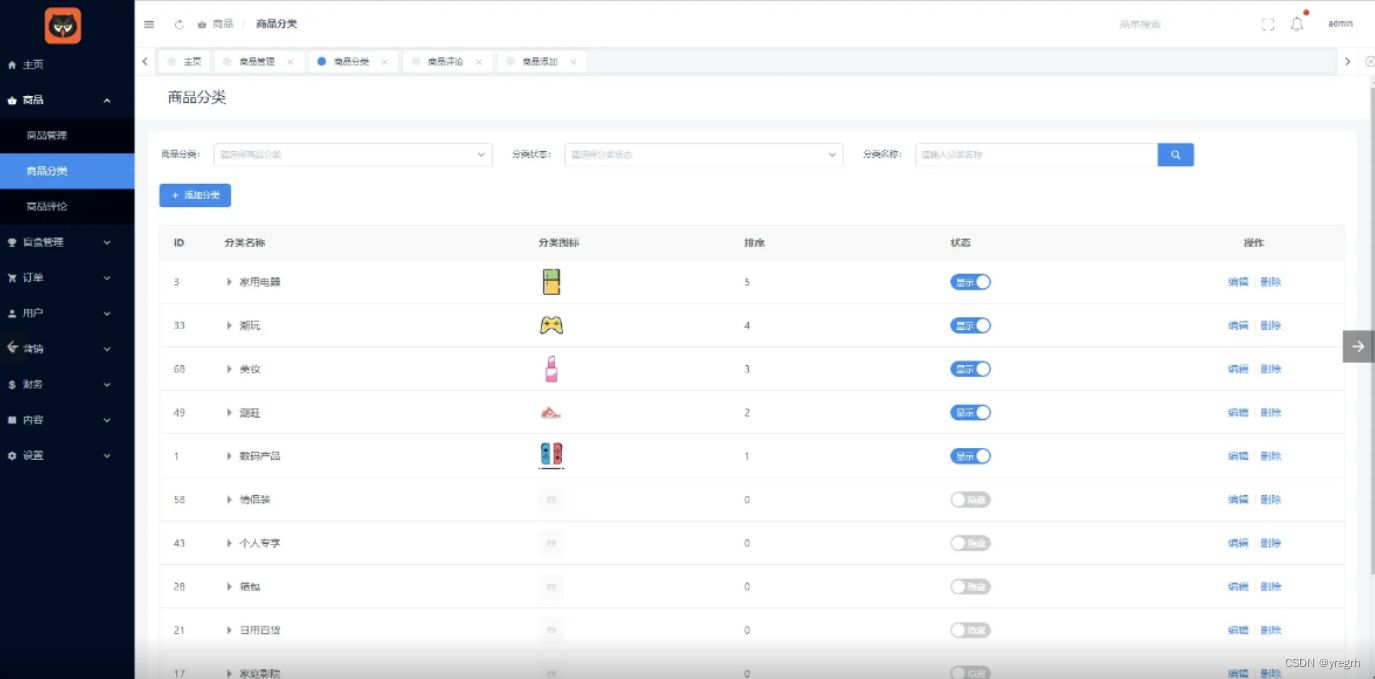Screen dimensions: 1375x679
Task: Toggle the 家用电器 display switch off
Action: [970, 281]
